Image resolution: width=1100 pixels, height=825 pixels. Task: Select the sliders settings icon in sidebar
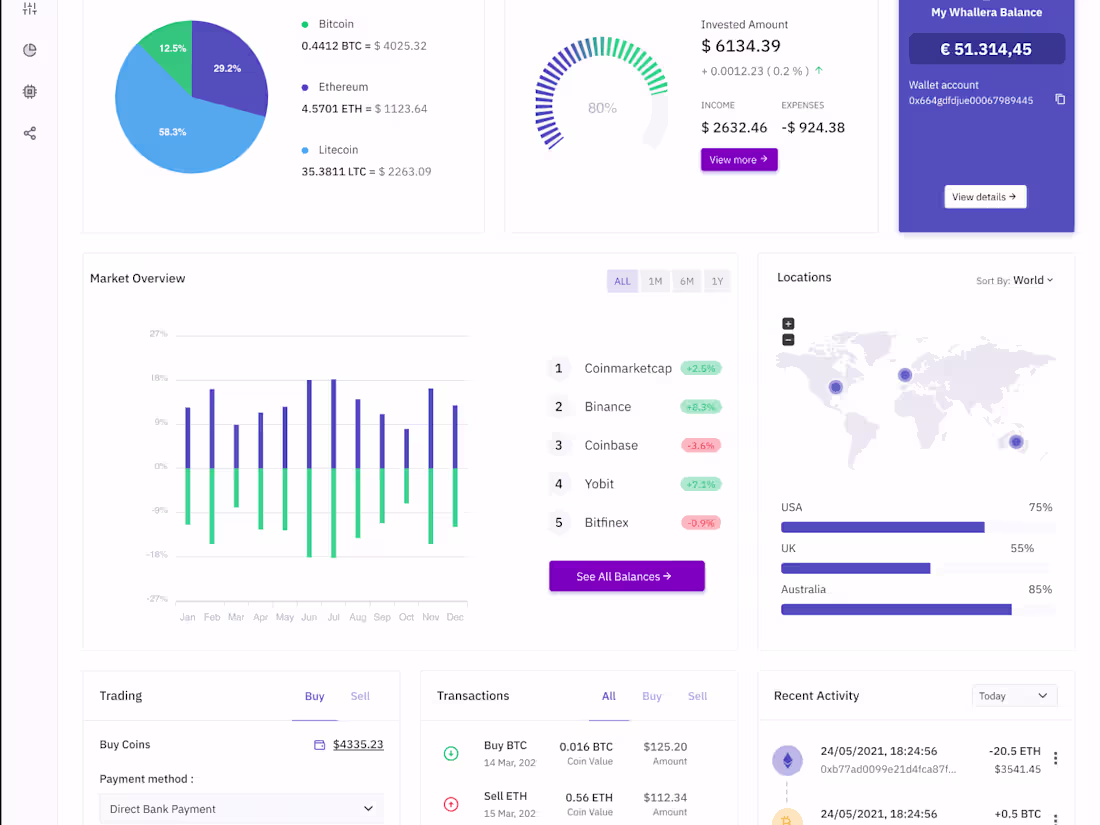pyautogui.click(x=29, y=9)
